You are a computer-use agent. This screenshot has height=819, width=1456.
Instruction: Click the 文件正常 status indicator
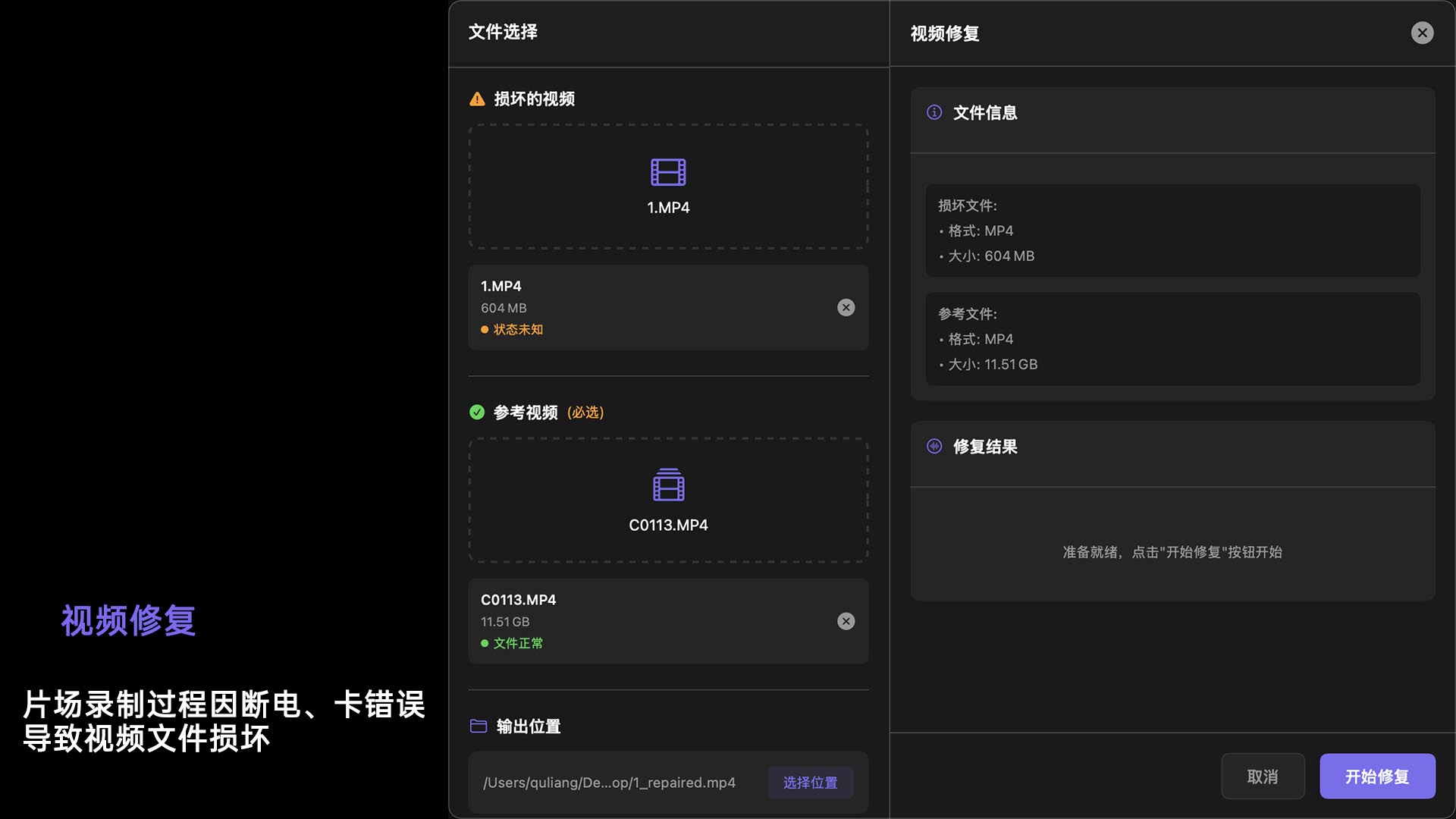tap(519, 642)
